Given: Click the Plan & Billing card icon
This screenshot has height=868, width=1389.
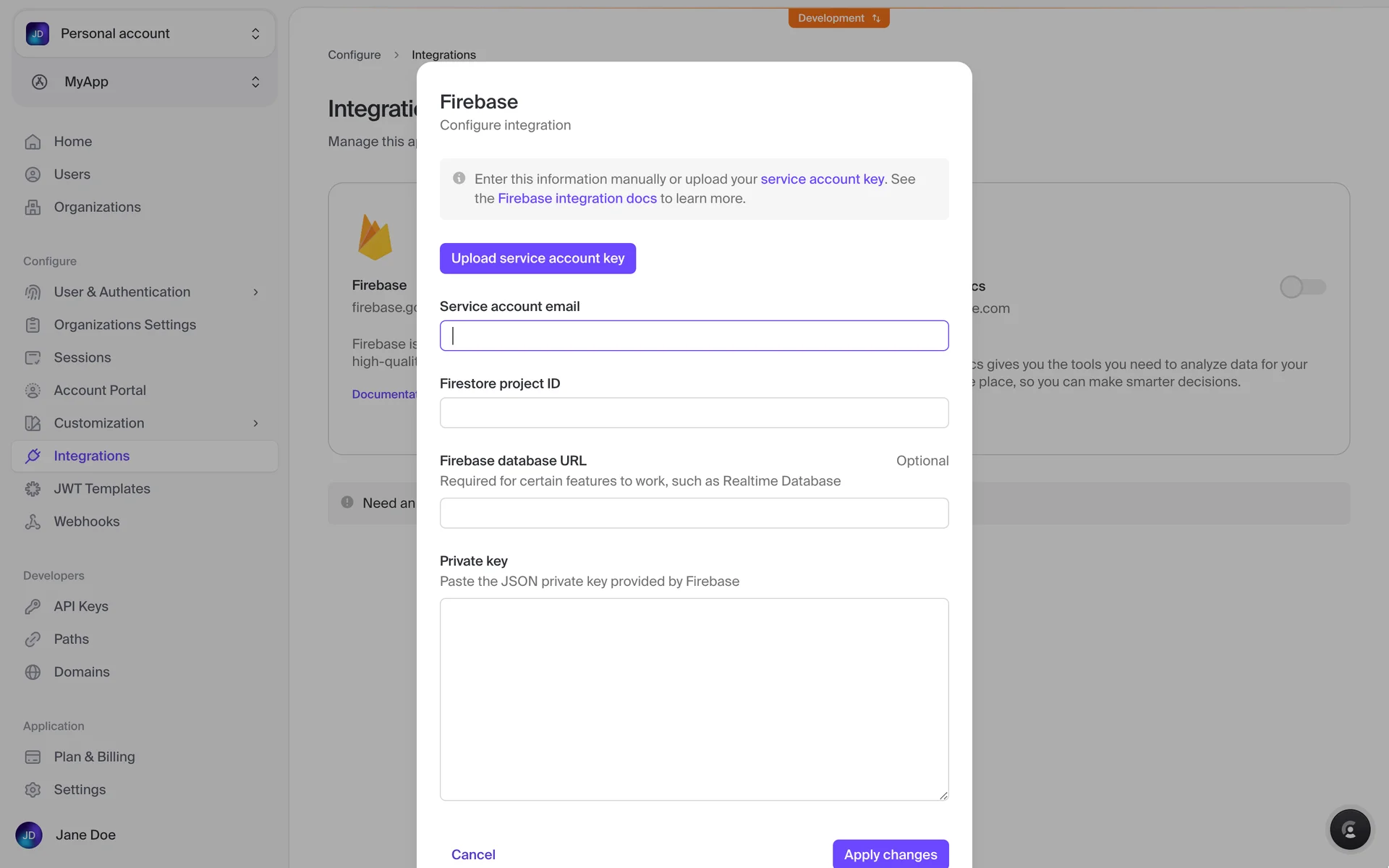Looking at the screenshot, I should [33, 757].
